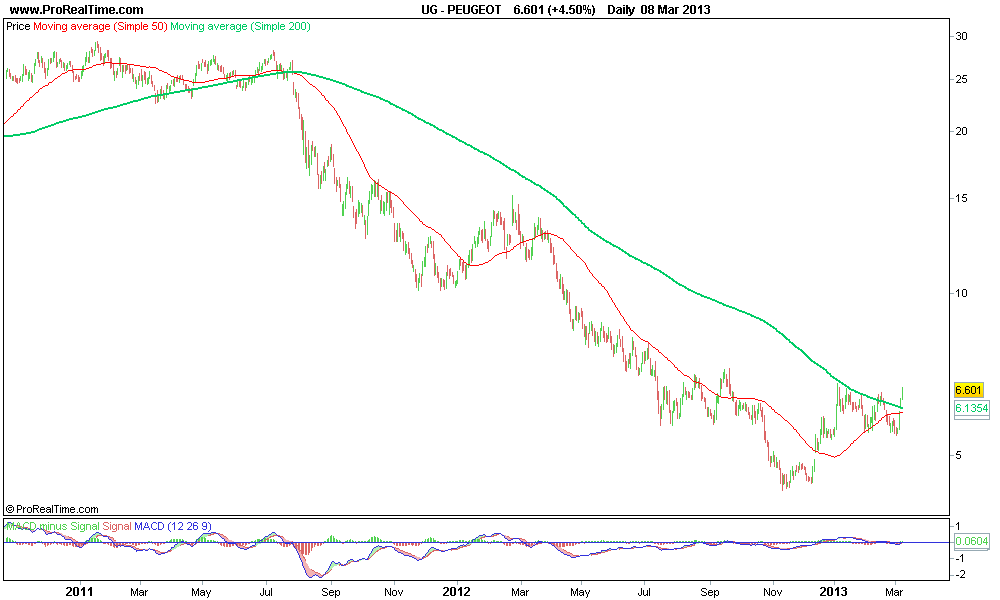Select the MACD minus Signal legend label

[52, 527]
